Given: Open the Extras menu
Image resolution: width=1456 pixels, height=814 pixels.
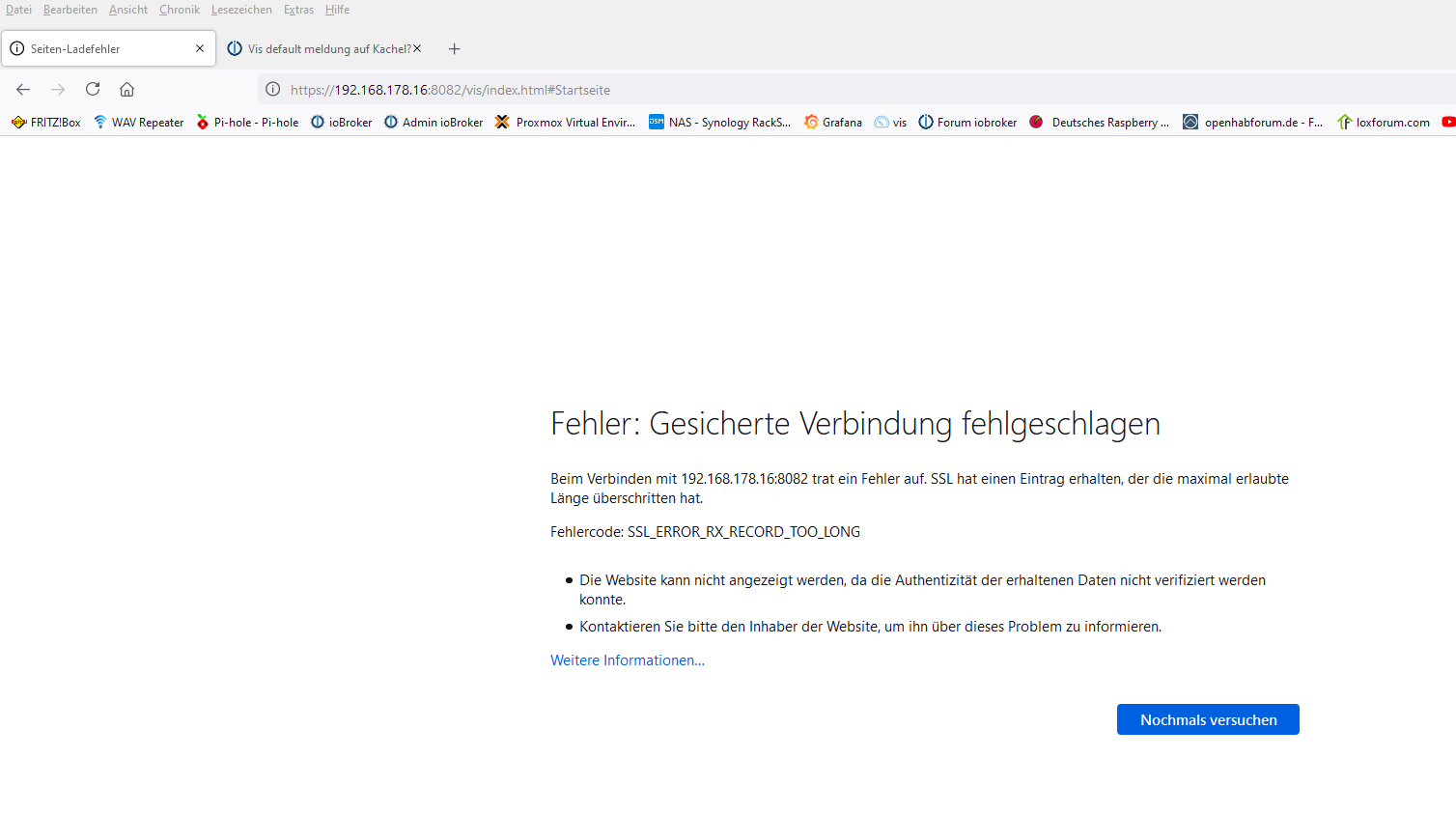Looking at the screenshot, I should point(298,10).
